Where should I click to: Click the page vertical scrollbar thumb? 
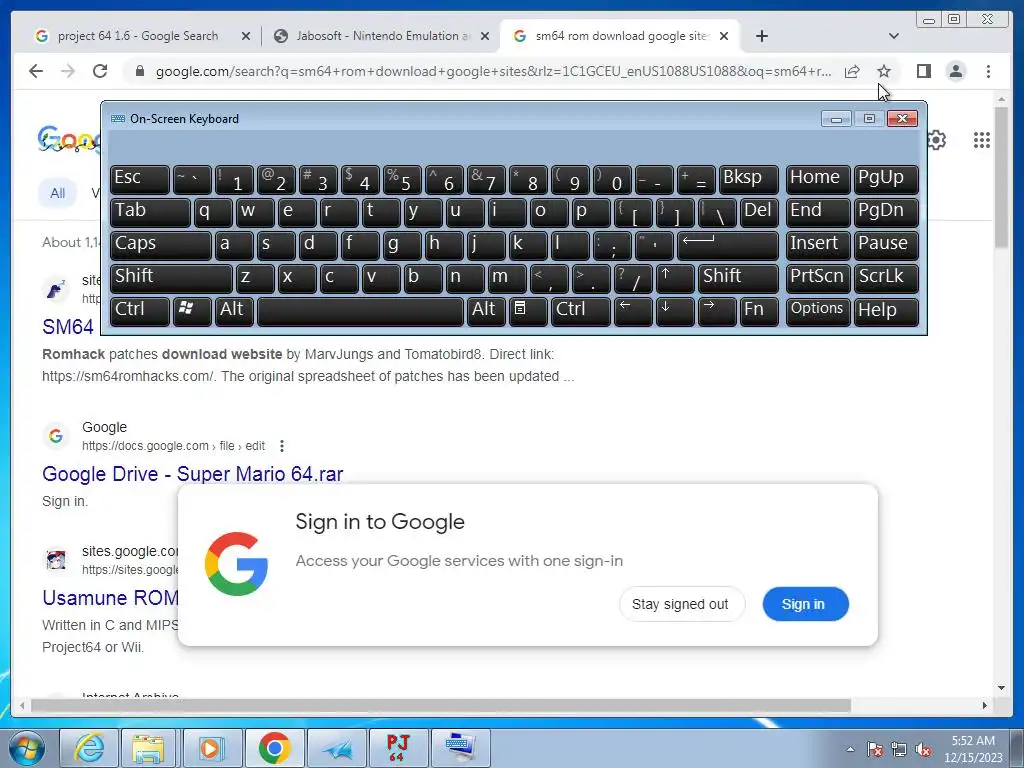pos(1002,176)
